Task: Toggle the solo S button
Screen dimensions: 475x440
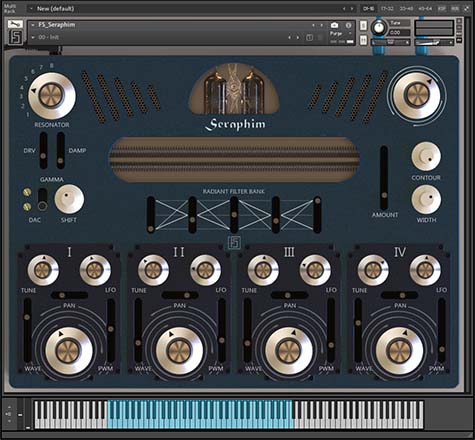Action: 363,25
